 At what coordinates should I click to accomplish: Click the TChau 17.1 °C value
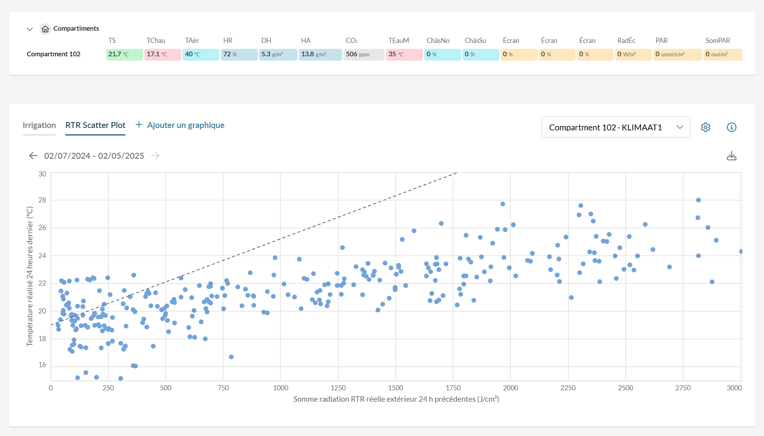pyautogui.click(x=163, y=54)
